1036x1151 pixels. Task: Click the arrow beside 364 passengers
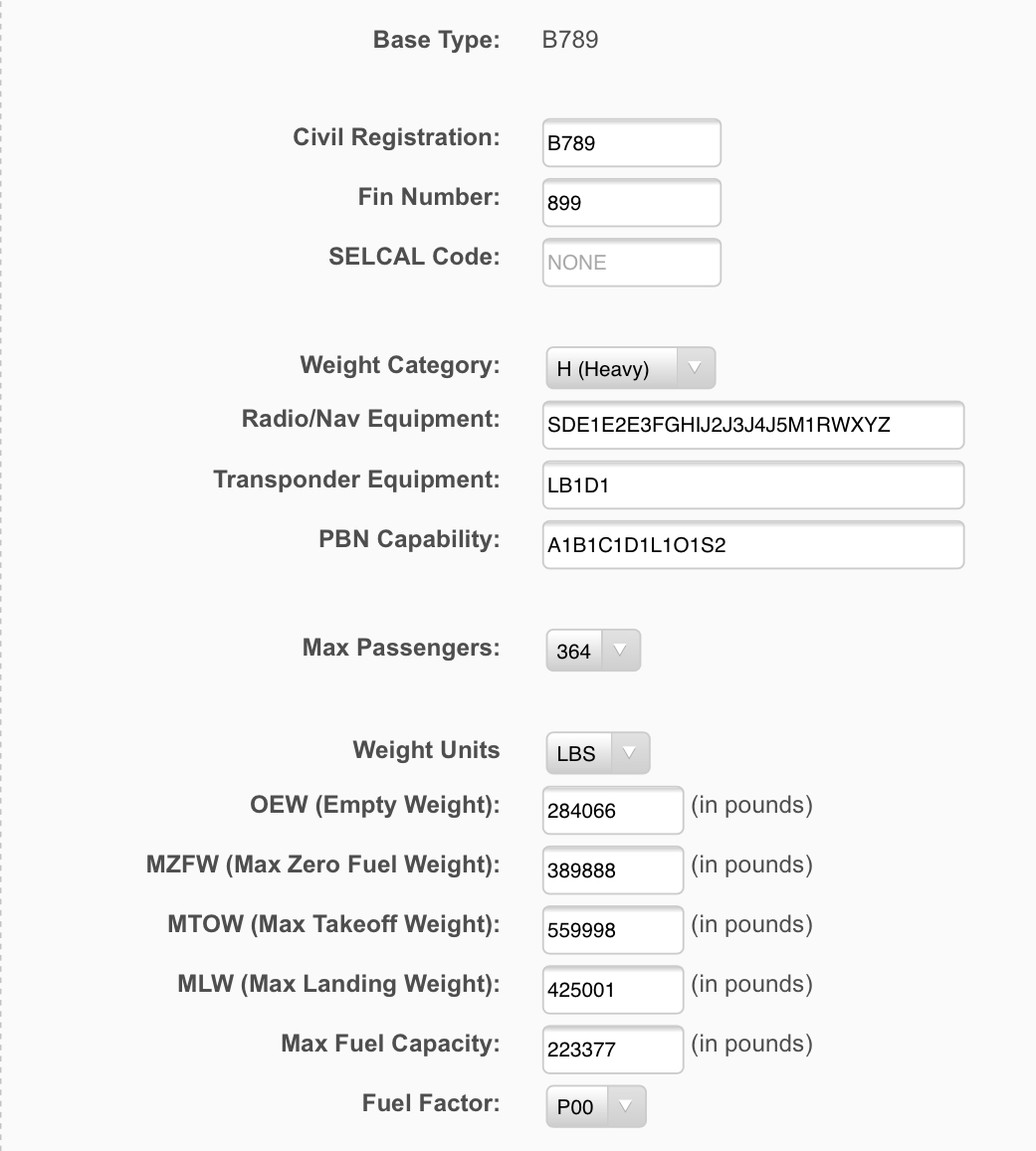620,651
